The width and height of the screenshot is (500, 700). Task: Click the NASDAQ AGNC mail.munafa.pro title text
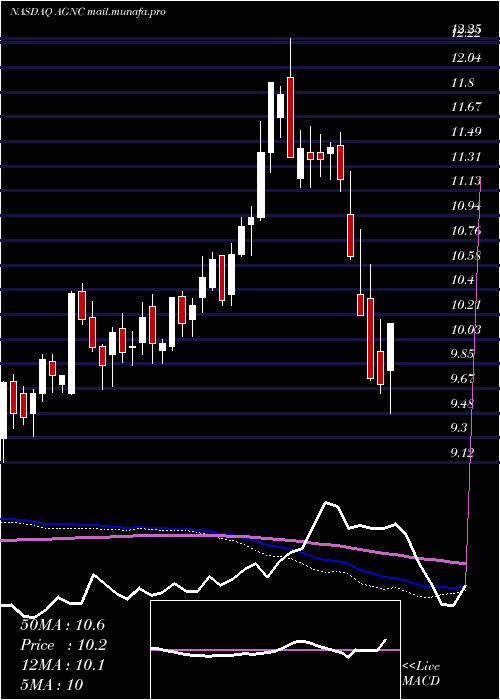tap(88, 12)
